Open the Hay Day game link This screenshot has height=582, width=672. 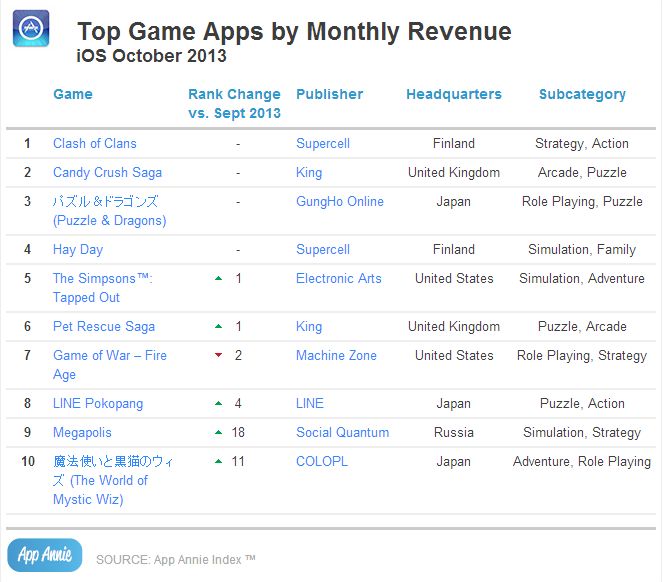point(78,249)
